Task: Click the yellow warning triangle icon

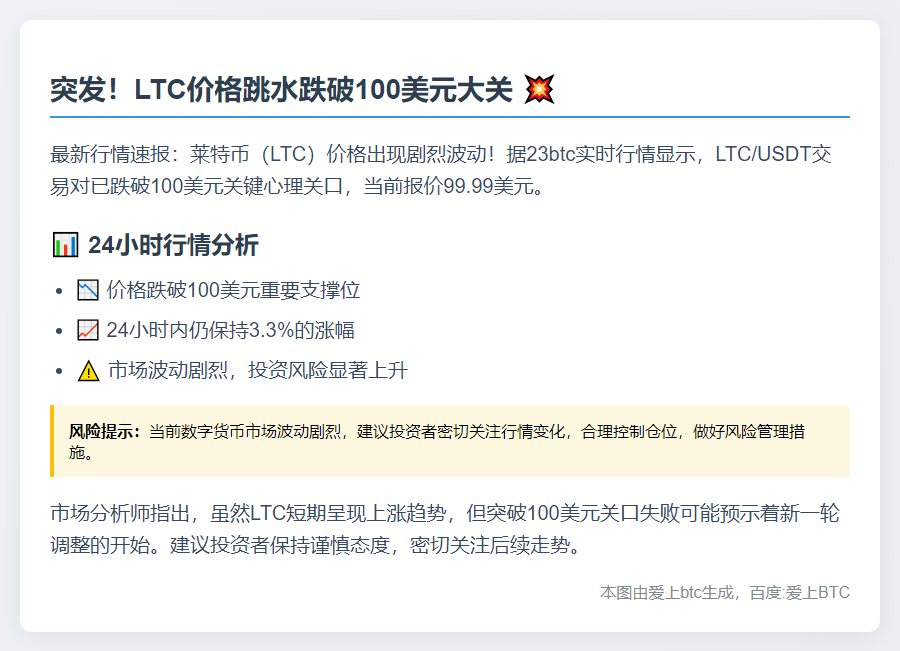Action: coord(88,371)
